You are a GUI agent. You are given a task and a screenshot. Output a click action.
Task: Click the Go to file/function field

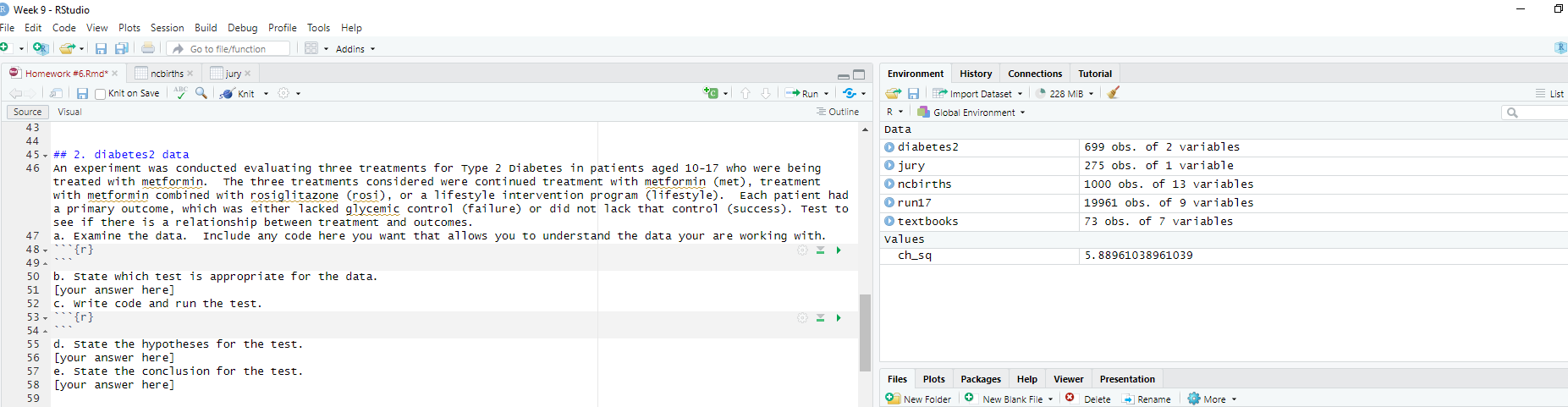pos(228,49)
